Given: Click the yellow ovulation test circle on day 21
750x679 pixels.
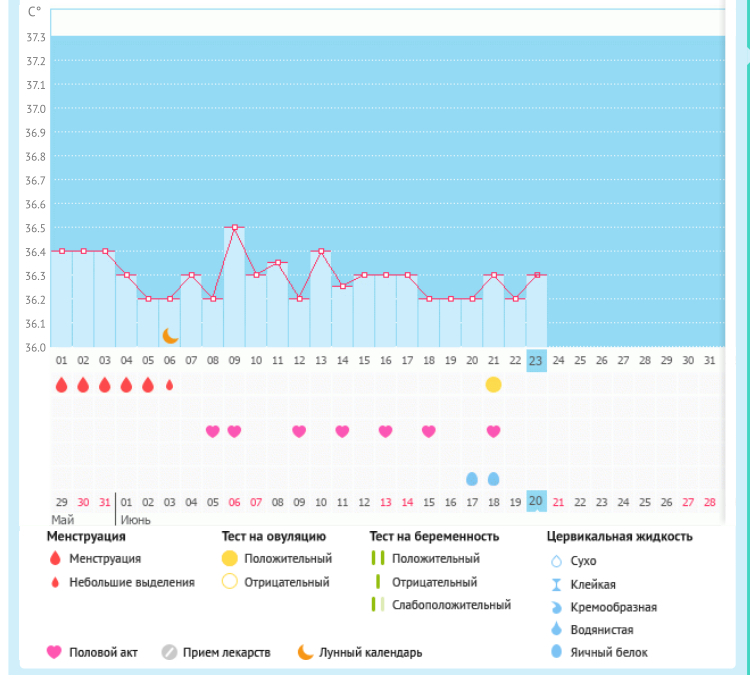Looking at the screenshot, I should tap(493, 385).
